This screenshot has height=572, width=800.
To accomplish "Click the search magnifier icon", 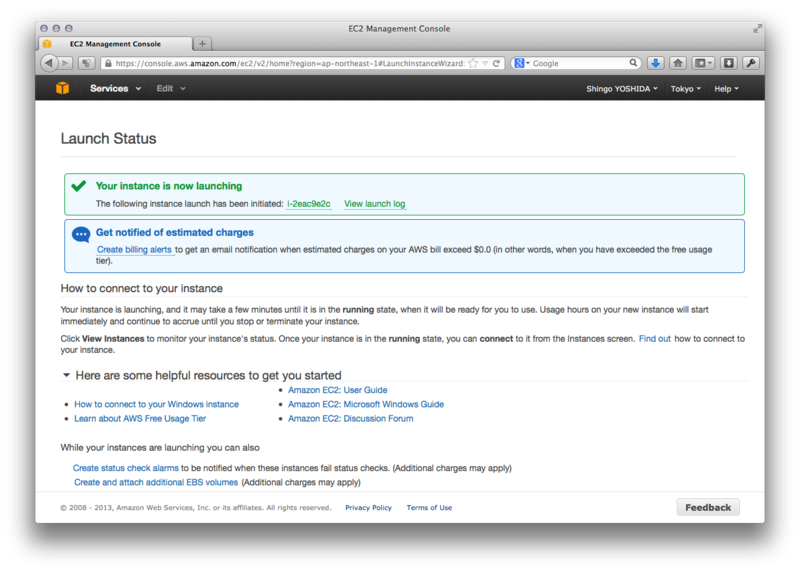I will pos(633,63).
